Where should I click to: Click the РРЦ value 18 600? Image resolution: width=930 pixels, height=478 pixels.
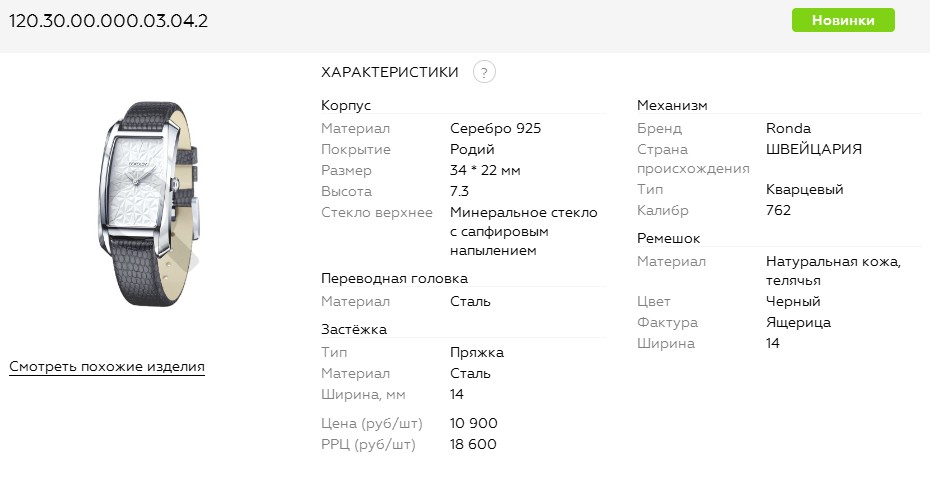point(473,444)
